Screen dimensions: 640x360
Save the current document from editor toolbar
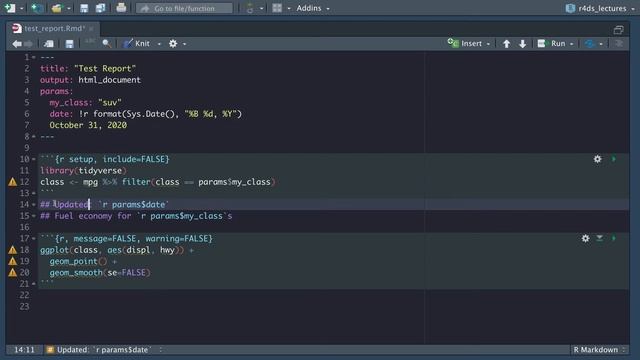coord(69,44)
